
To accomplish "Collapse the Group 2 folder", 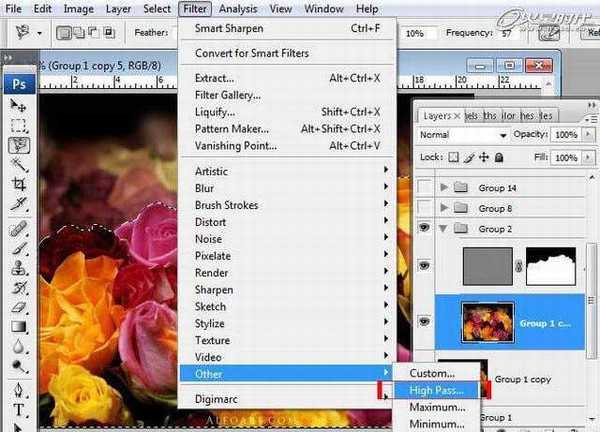I will click(444, 229).
